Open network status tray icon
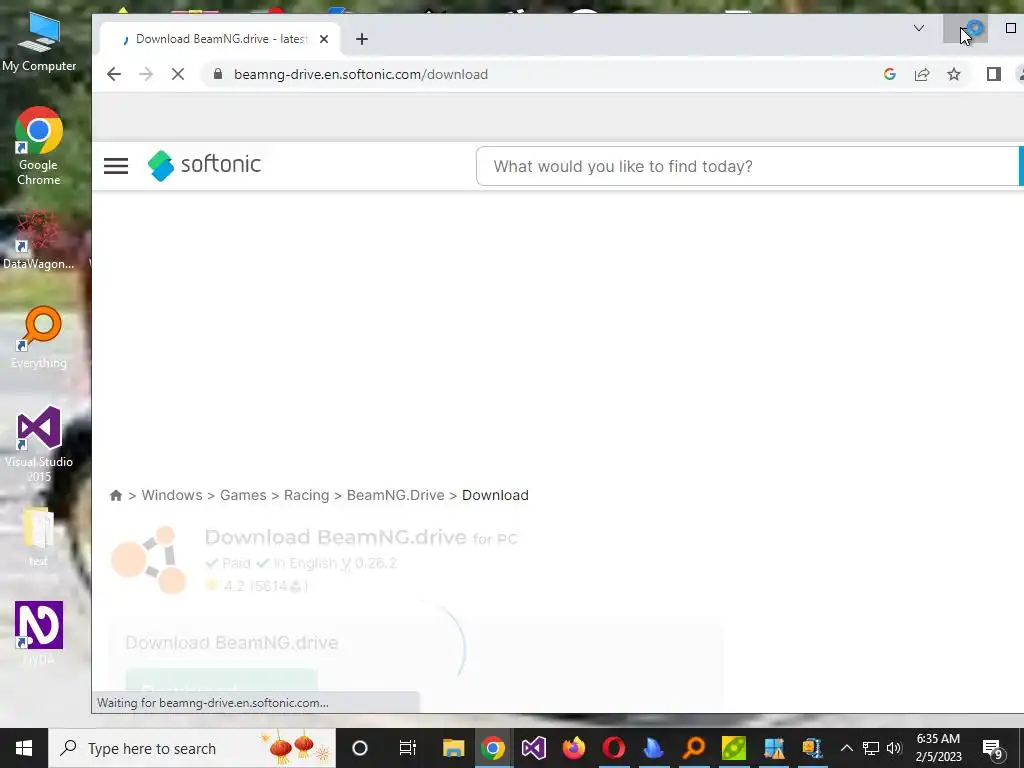Image resolution: width=1024 pixels, height=768 pixels. [x=871, y=748]
